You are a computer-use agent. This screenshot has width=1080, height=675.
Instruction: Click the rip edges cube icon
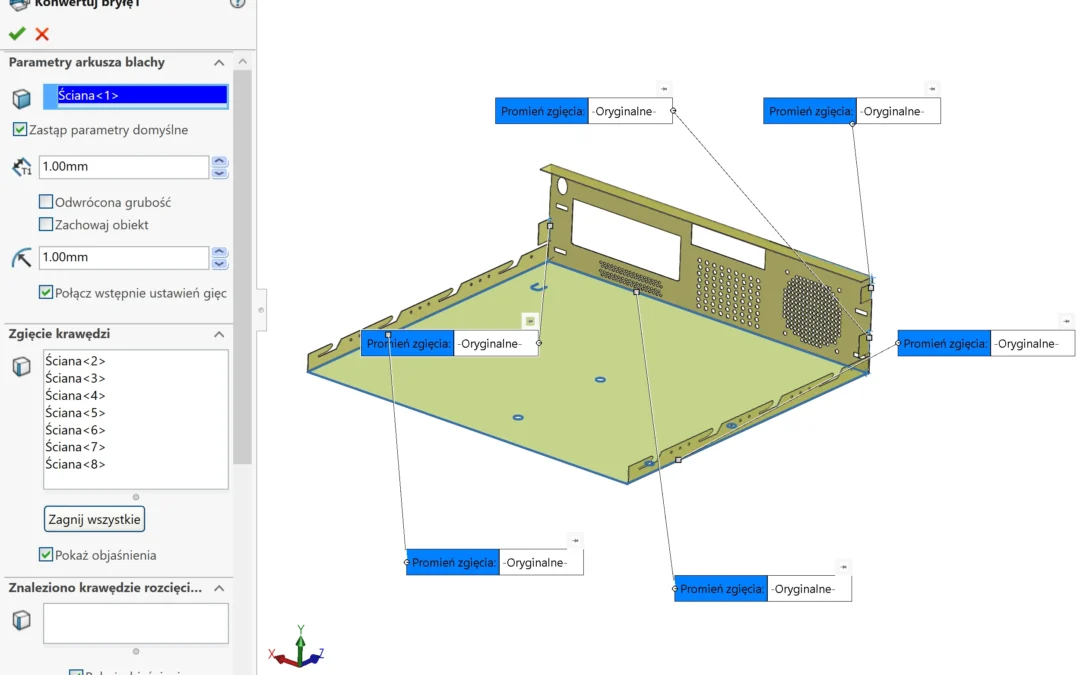click(x=21, y=620)
